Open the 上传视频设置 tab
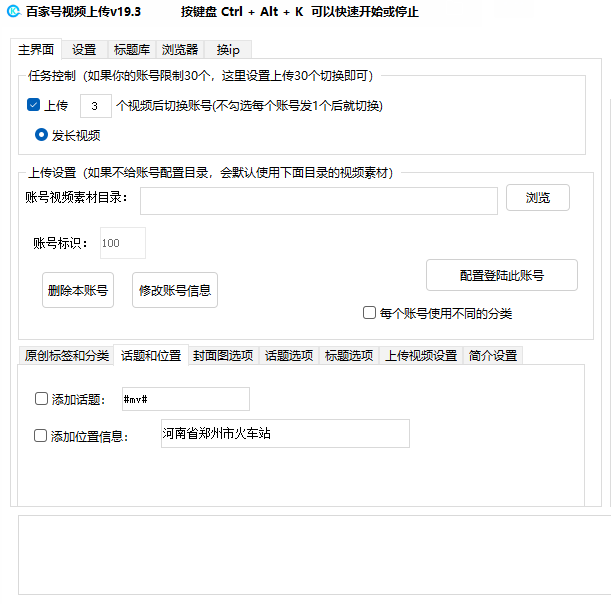The height and width of the screenshot is (604, 611). point(421,355)
